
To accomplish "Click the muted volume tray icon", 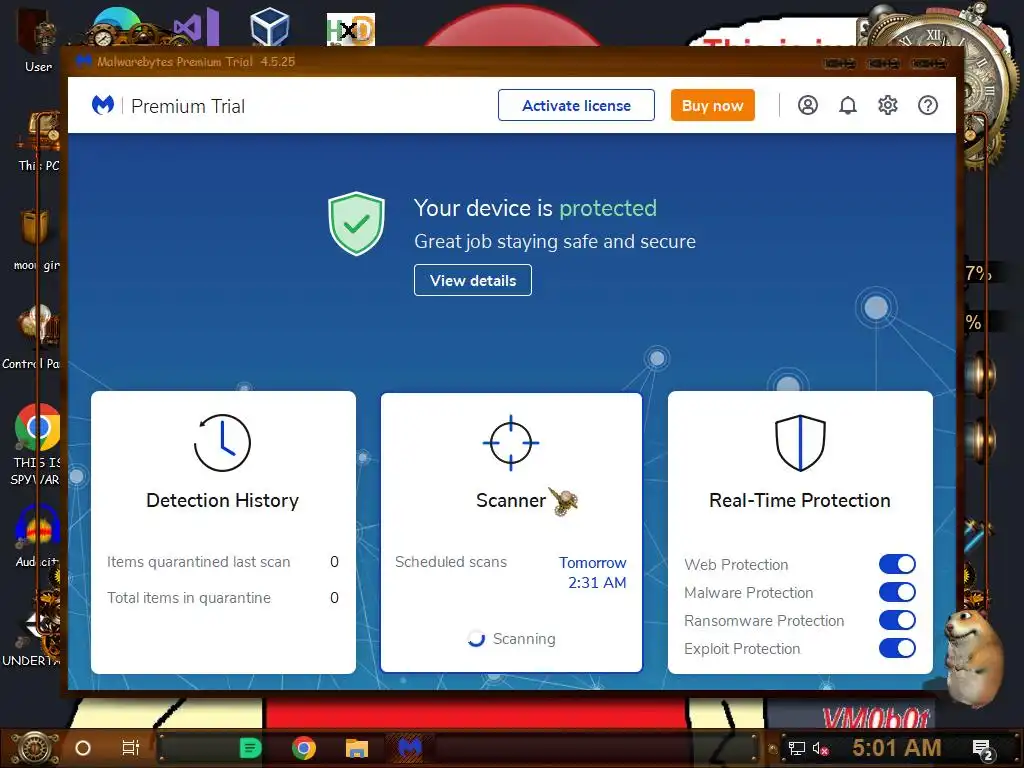I will click(820, 748).
